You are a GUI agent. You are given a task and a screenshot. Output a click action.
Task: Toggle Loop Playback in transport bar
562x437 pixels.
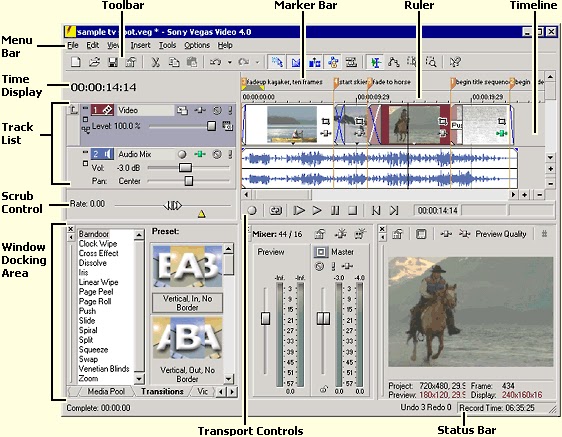click(x=275, y=210)
